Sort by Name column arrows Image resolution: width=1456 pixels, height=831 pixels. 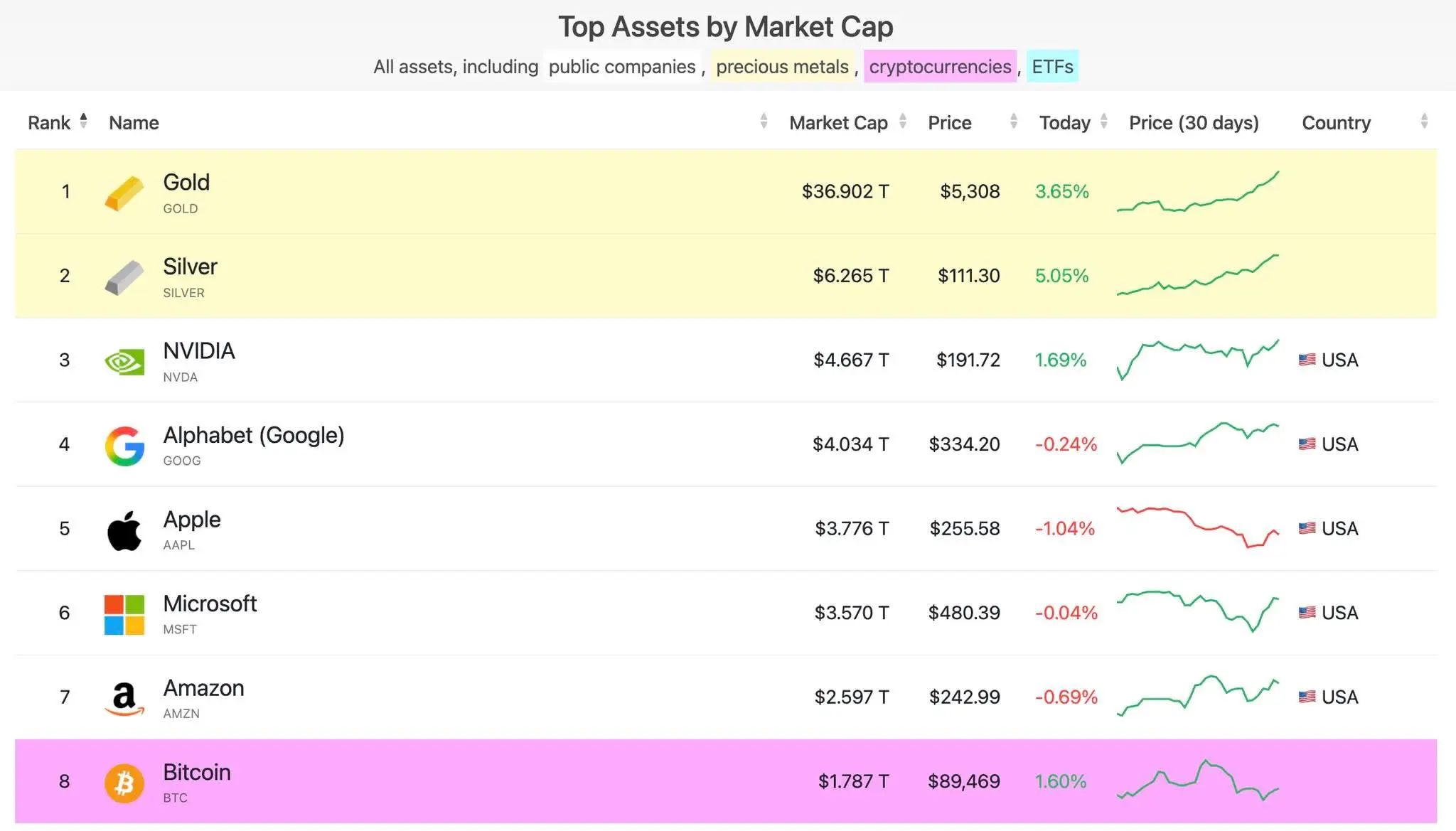coord(764,122)
